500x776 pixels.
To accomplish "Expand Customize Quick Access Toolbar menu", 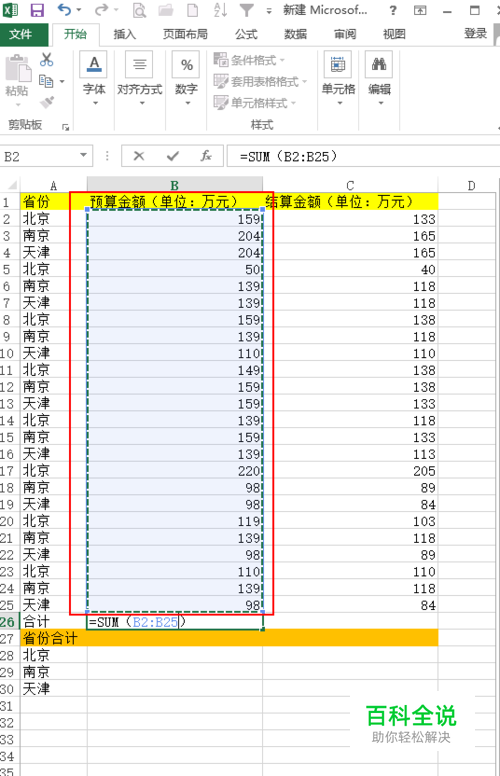I will click(x=269, y=10).
